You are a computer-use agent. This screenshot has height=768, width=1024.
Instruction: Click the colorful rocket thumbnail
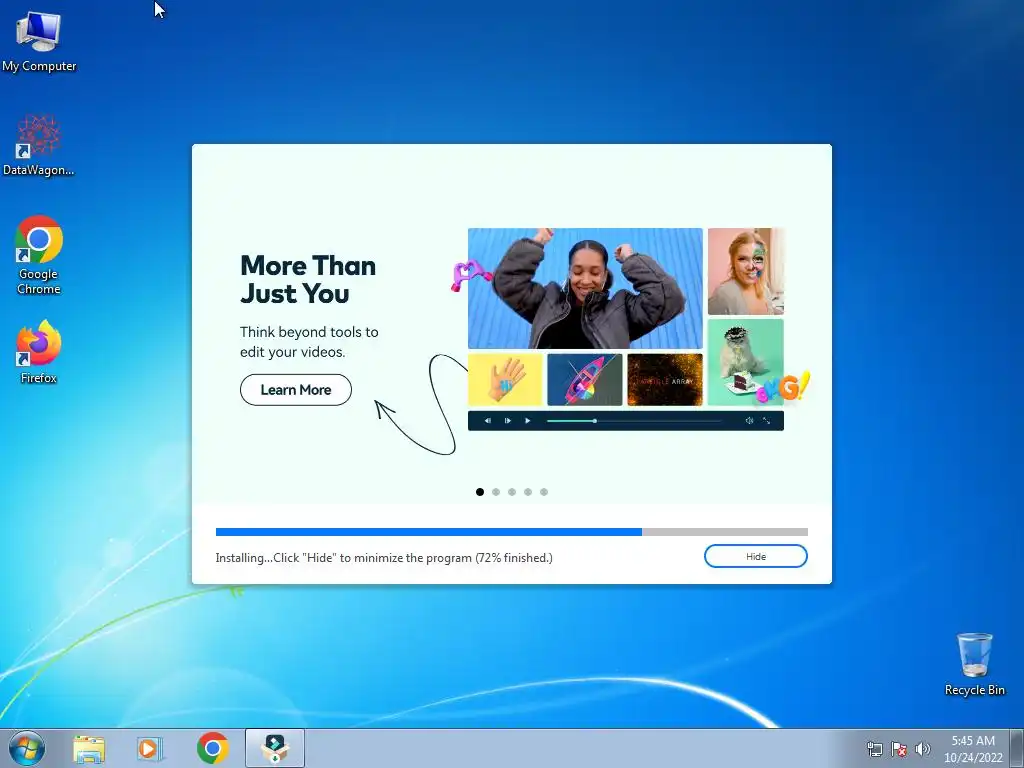pyautogui.click(x=584, y=379)
